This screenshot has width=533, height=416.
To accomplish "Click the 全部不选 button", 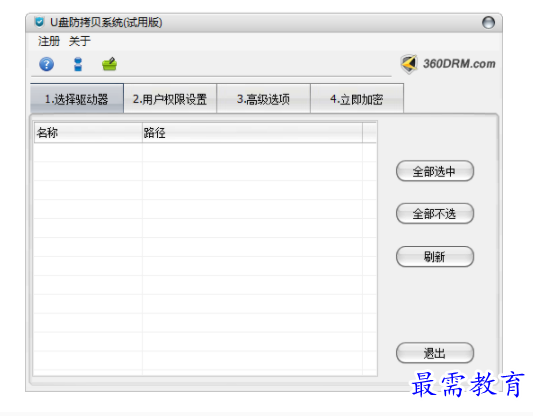I will click(x=435, y=213).
